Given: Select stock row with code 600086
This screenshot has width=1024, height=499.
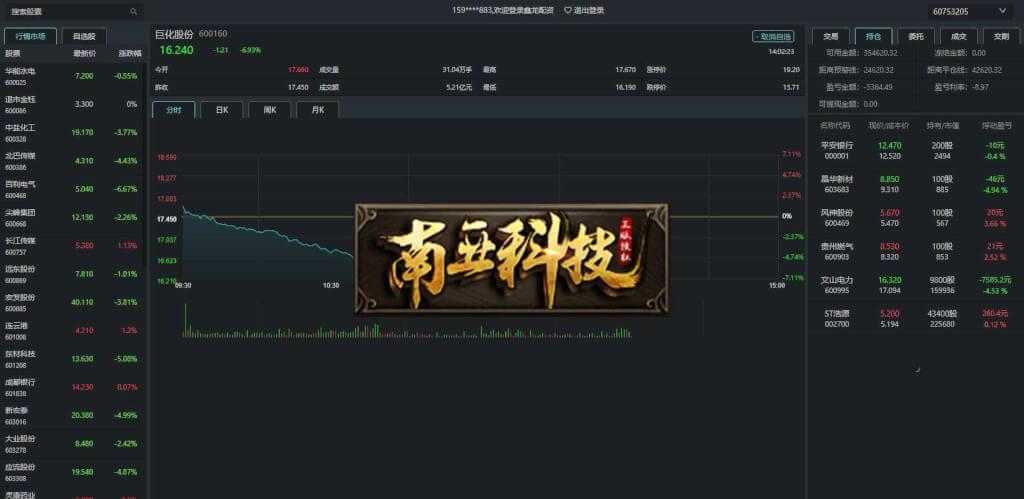Looking at the screenshot, I should pos(72,105).
